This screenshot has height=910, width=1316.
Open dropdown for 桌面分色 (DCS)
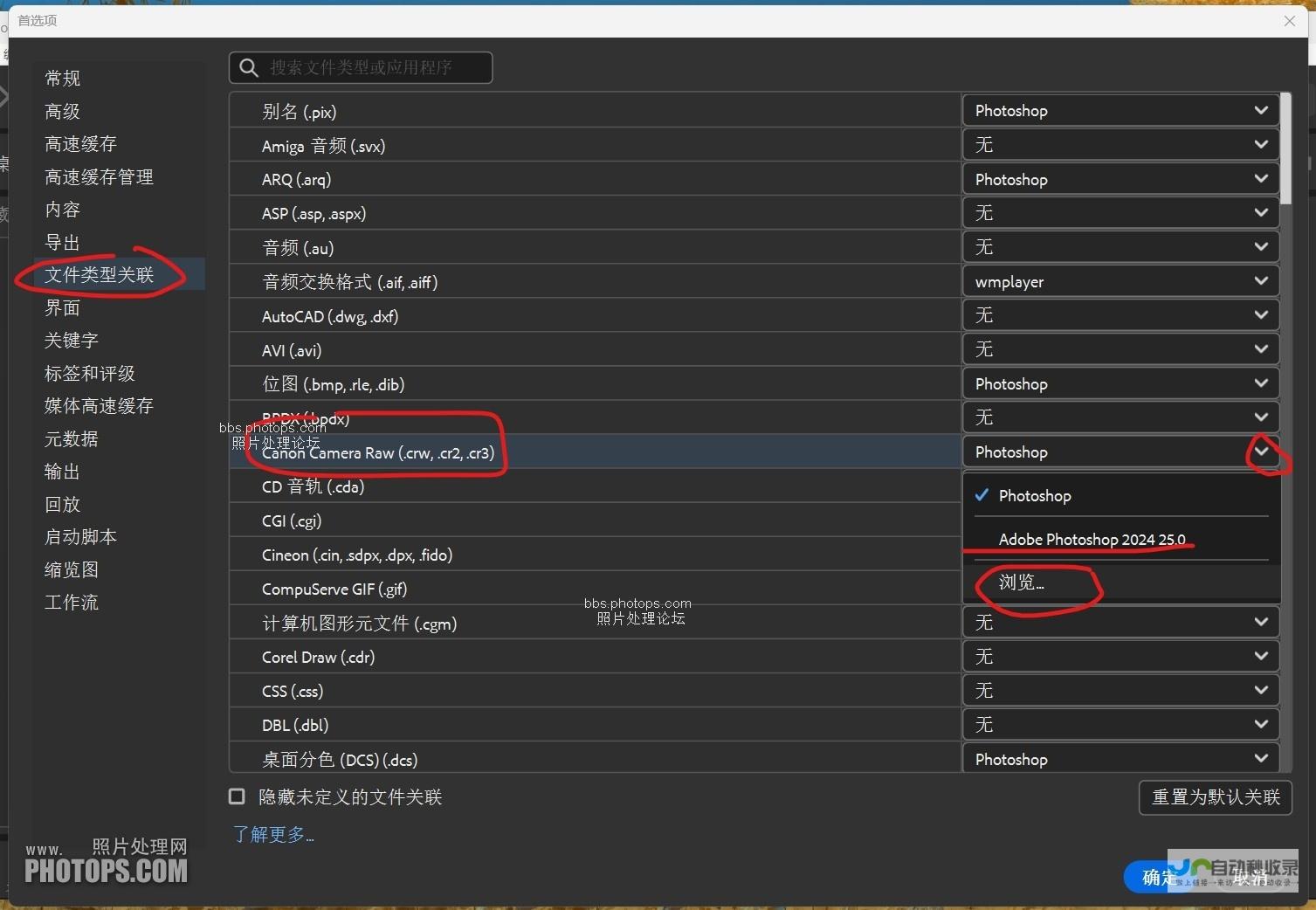pos(1121,758)
